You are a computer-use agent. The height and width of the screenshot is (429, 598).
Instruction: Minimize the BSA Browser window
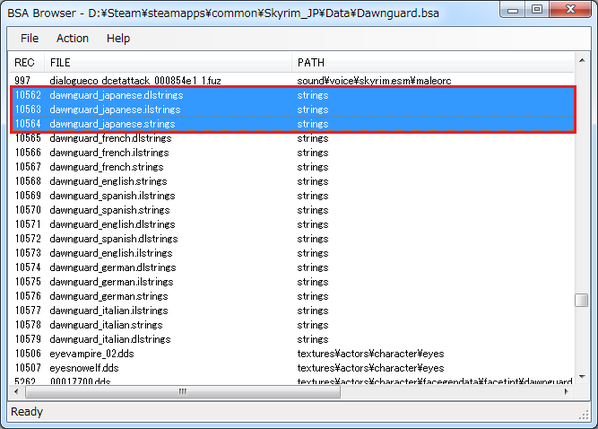click(x=513, y=9)
